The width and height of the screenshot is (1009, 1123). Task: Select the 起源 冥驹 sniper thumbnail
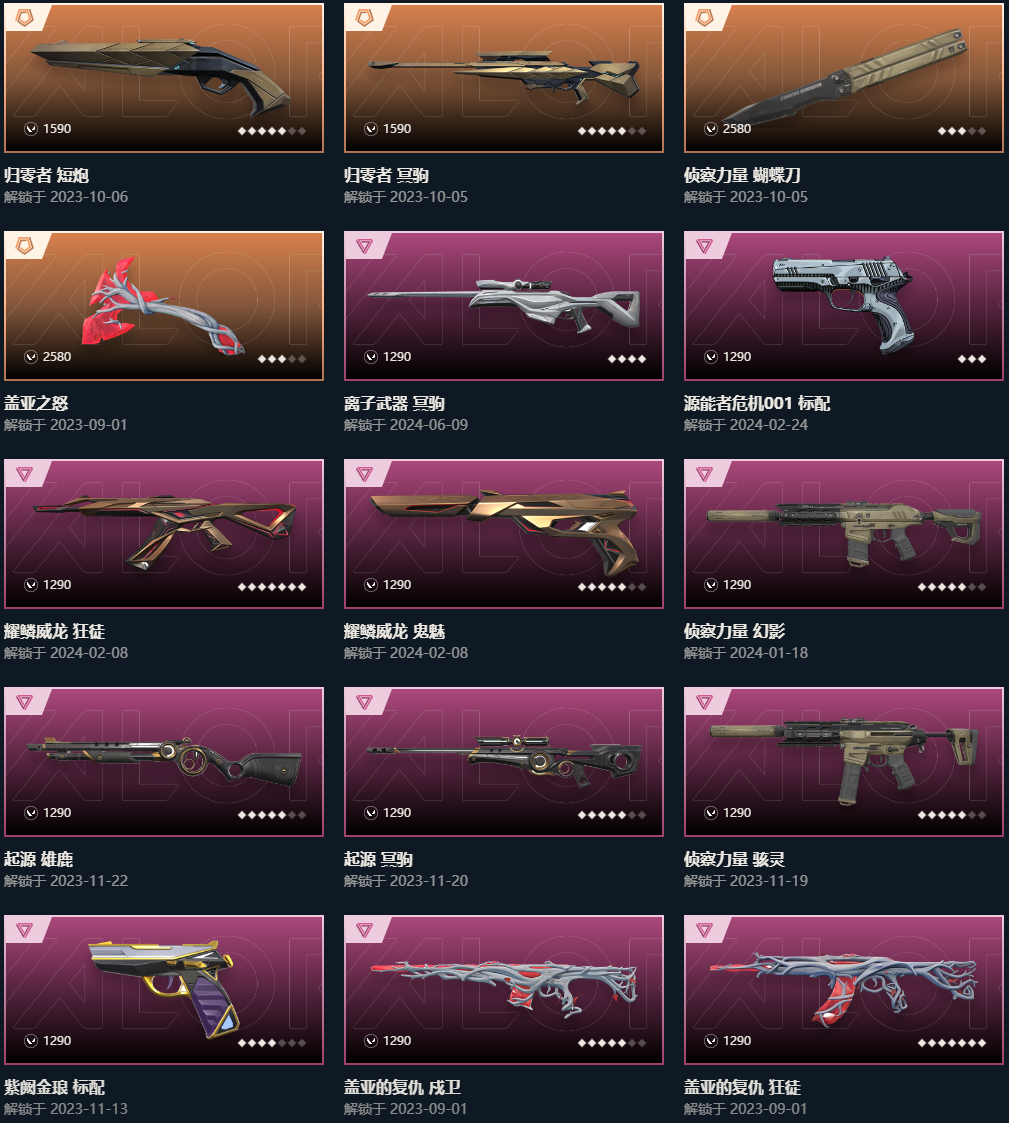(x=504, y=762)
